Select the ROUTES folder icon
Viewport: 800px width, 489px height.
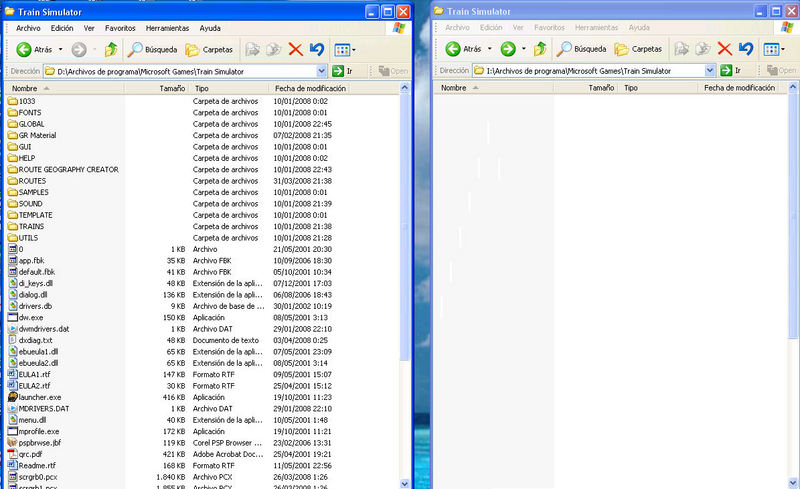(13, 181)
